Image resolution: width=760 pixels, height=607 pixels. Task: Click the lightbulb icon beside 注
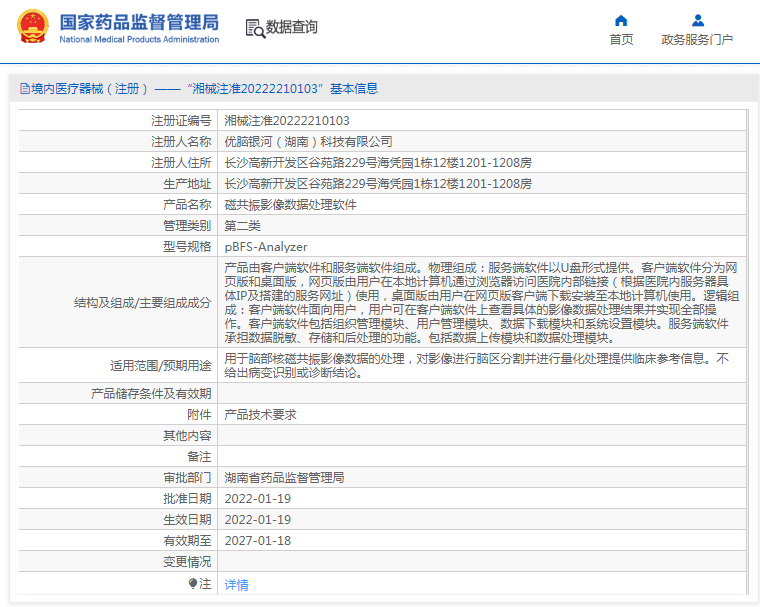pos(193,583)
